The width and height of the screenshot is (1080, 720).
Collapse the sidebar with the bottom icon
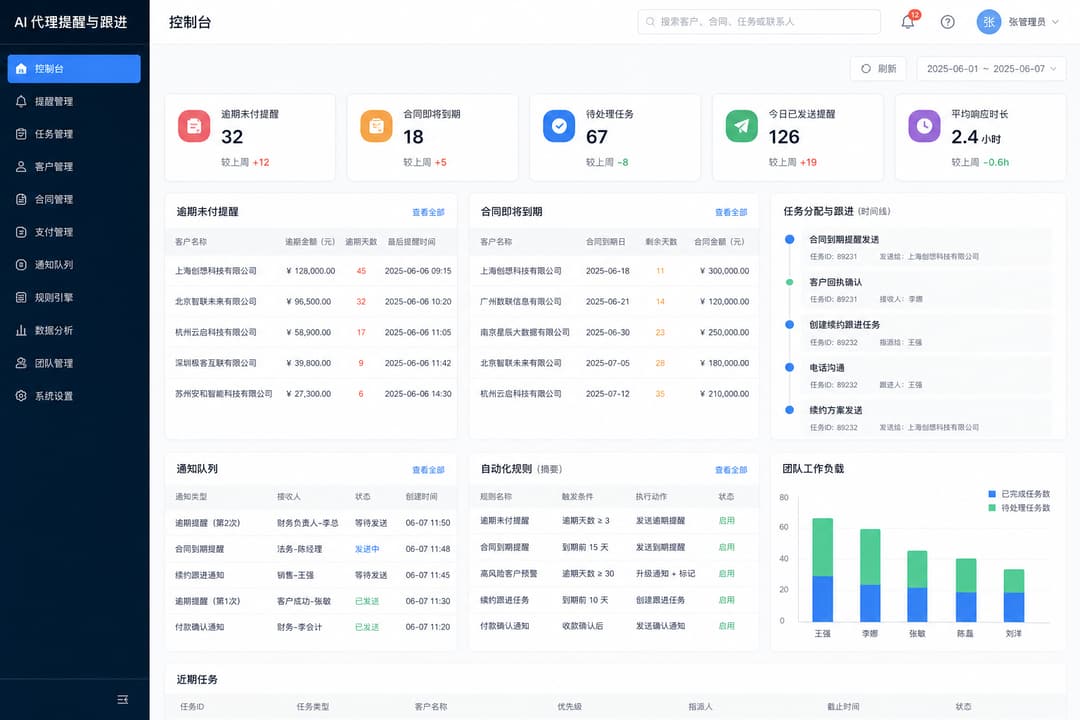[123, 699]
